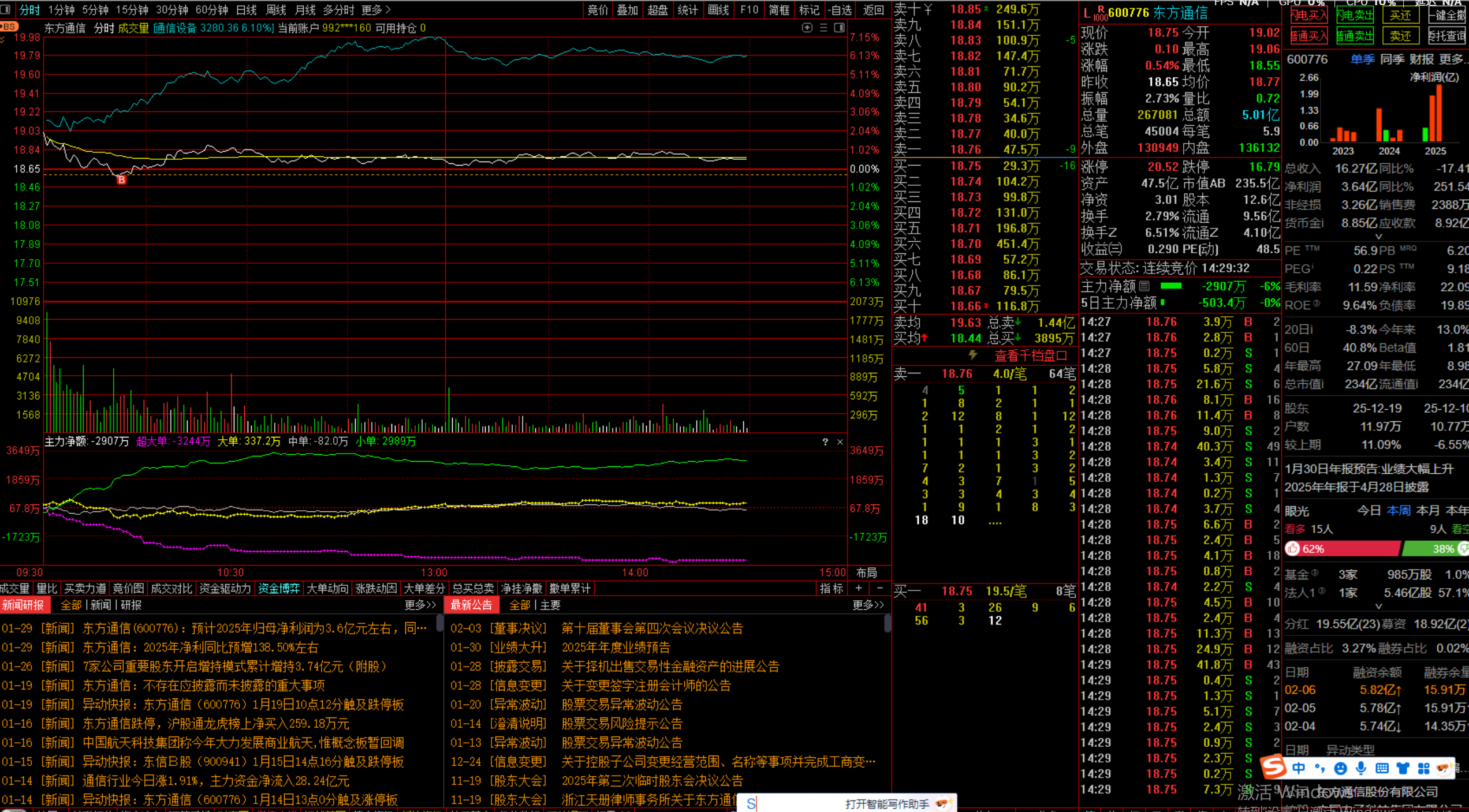This screenshot has height=812, width=1469.
Task: Expand 更多>> in the news panel
Action: (420, 605)
